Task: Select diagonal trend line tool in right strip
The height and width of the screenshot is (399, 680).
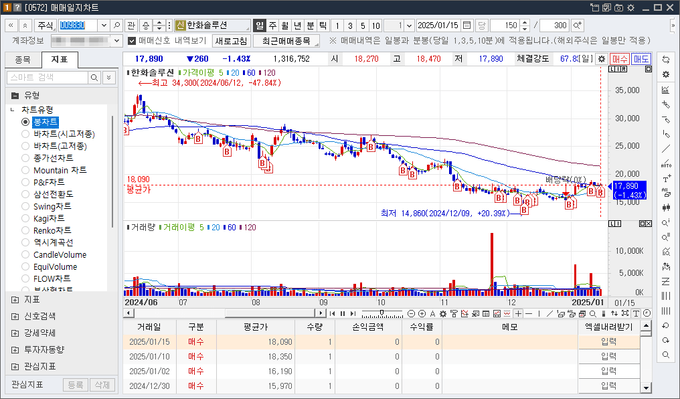Action: coord(666,149)
